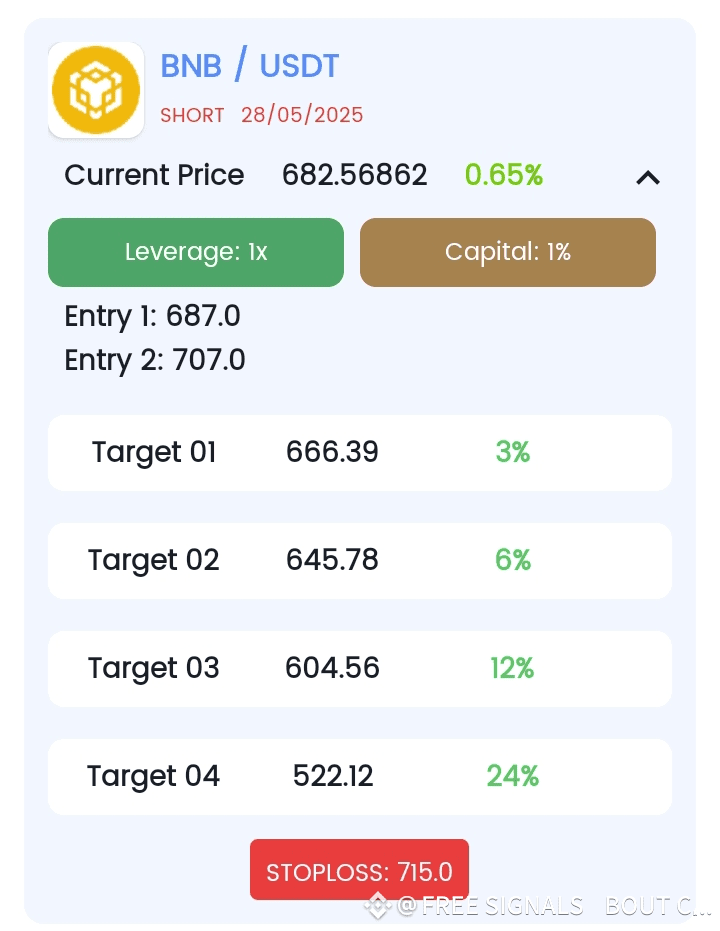Click the Binance watermark logo icon
720x931 pixels.
click(377, 906)
